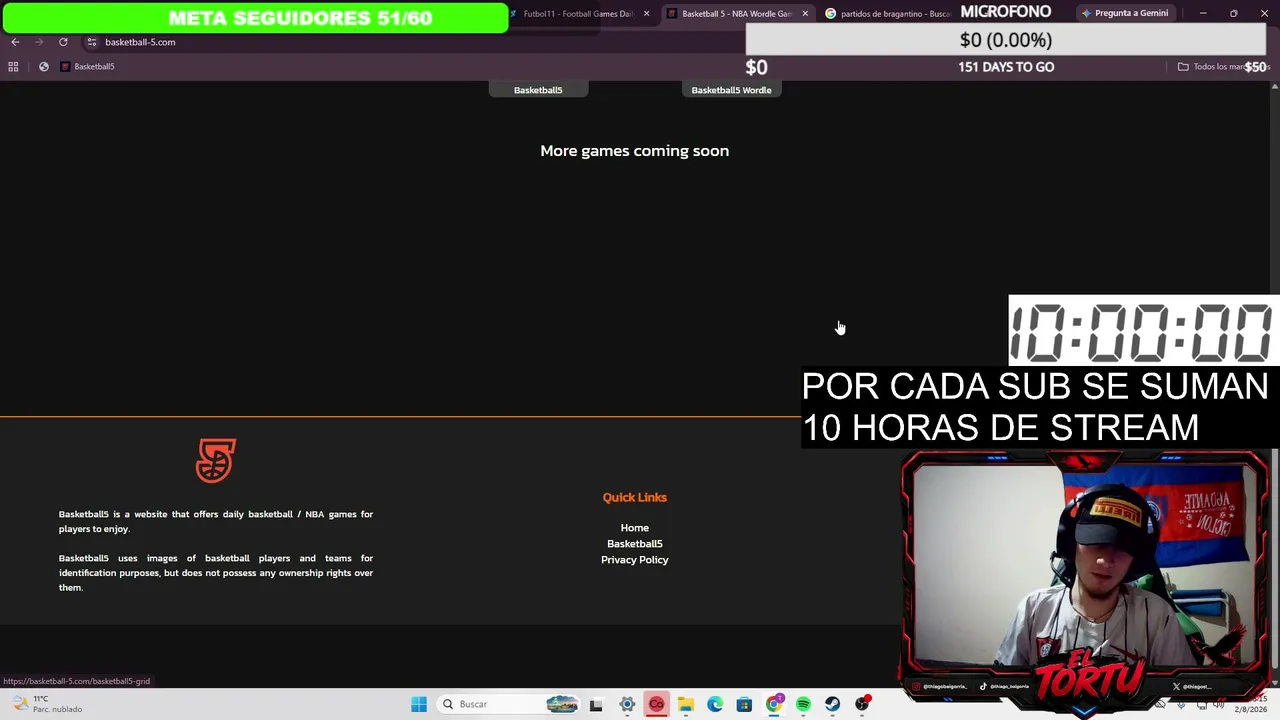Open the red highlighted taskbar app
Viewport: 1280px width, 720px height.
[656, 704]
